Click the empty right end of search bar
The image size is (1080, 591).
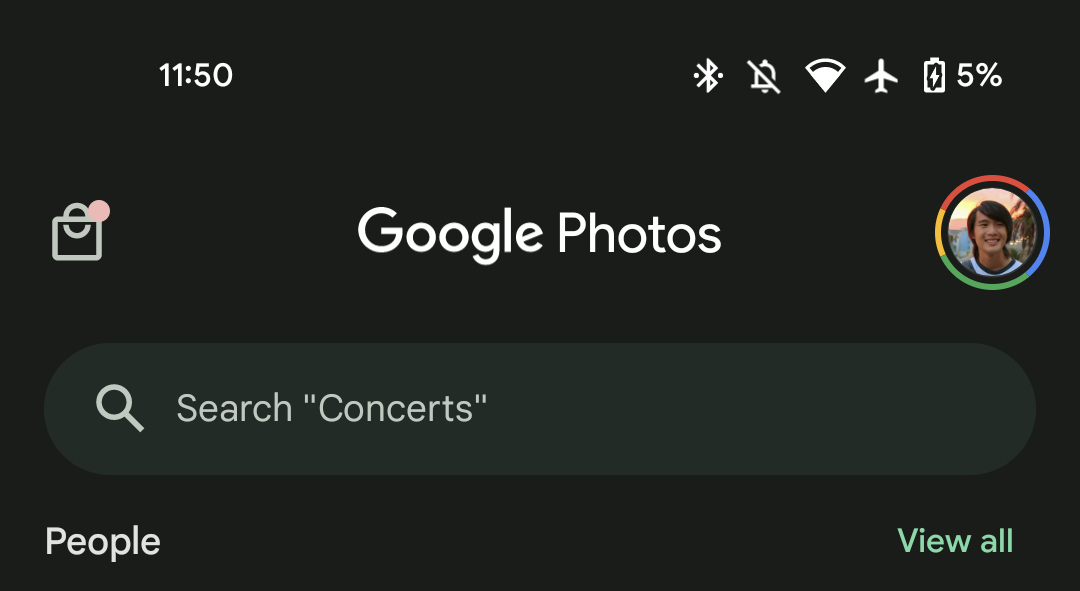tap(900, 409)
